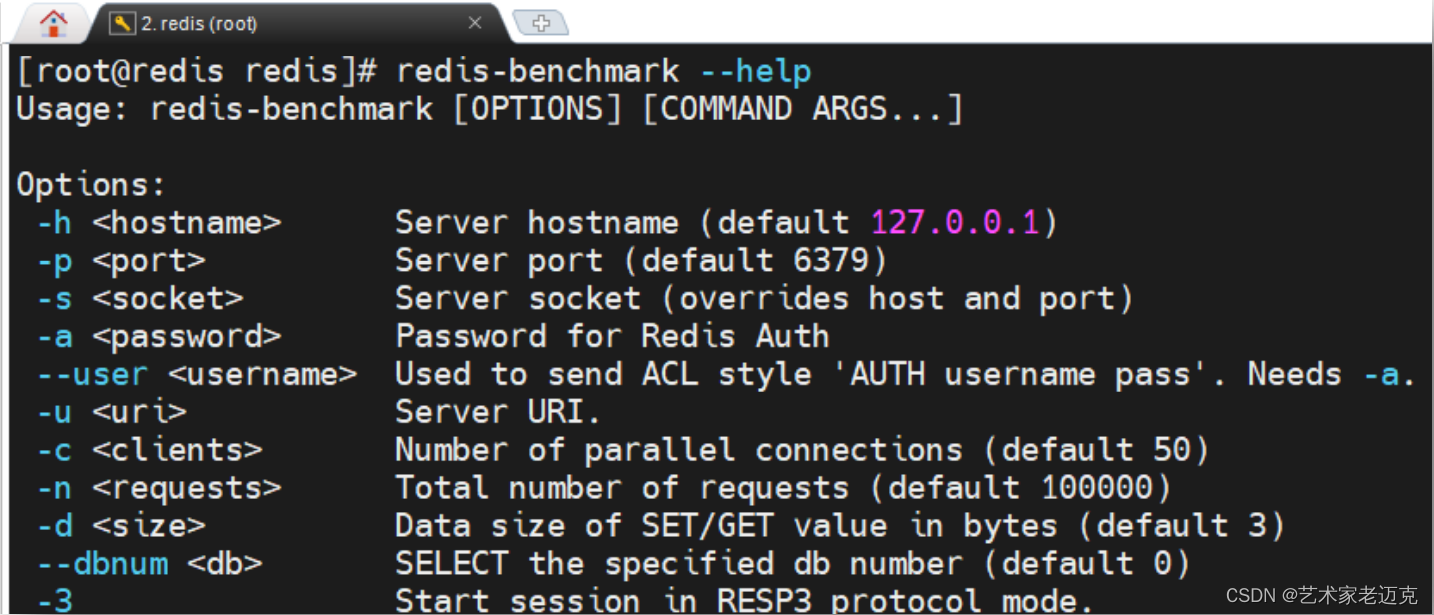Click 'Server socket (overrides host and port)' text
1434x615 pixels.
pyautogui.click(x=765, y=298)
